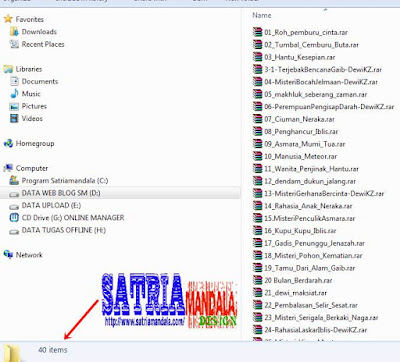Viewport: 400px width, 362px height.
Task: Select file 08_Penghancur_Iblis.rar
Action: [x=301, y=132]
